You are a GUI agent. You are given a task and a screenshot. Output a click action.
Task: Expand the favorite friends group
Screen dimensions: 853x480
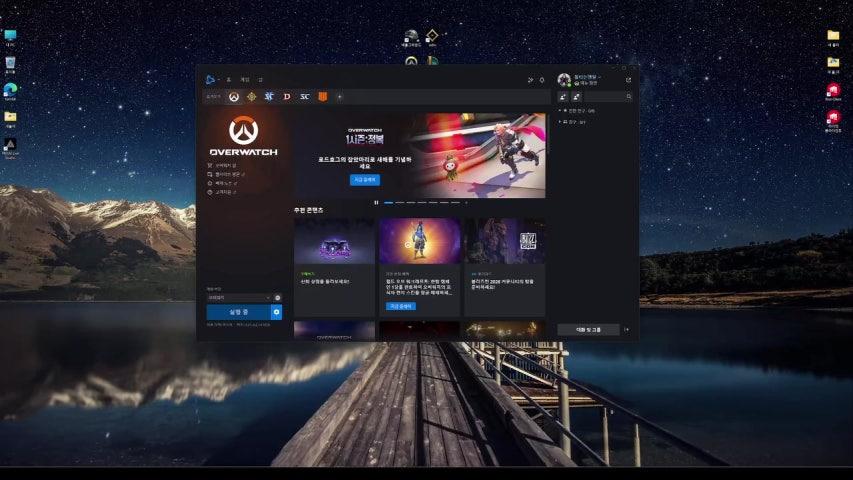pyautogui.click(x=561, y=111)
